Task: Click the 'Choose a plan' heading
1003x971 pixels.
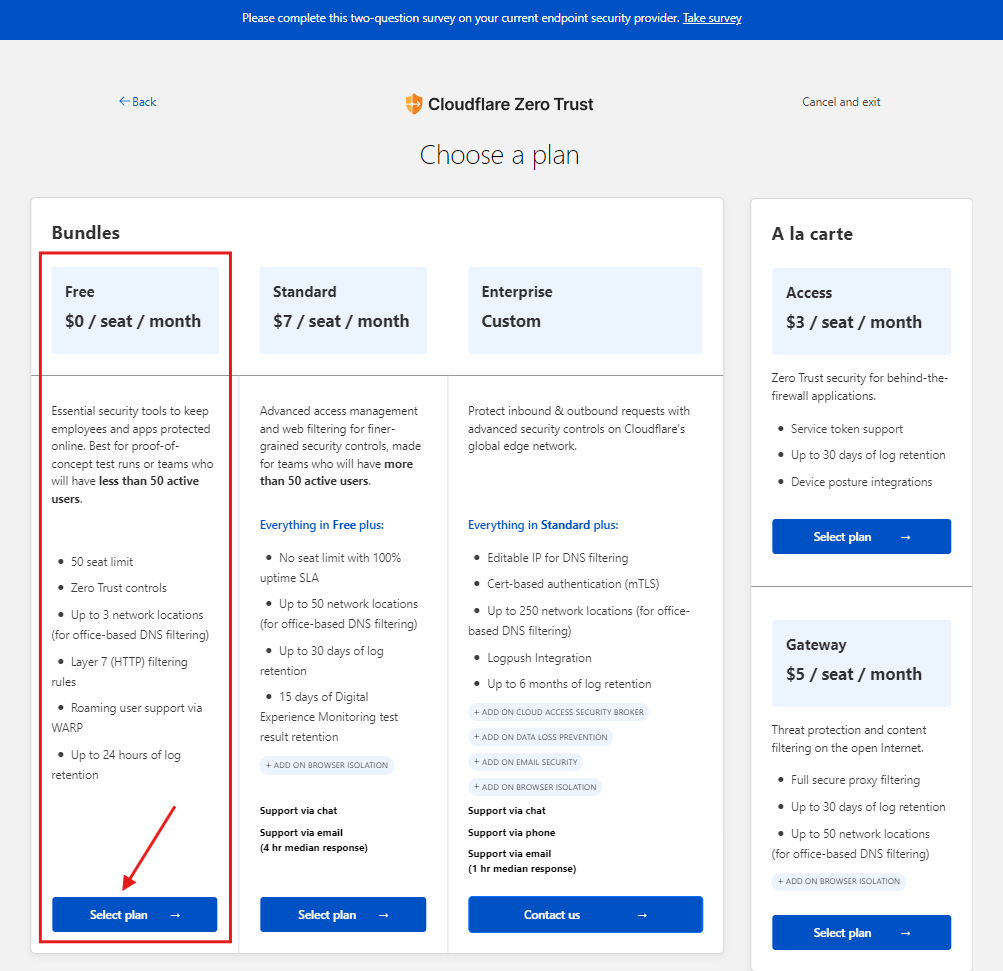Action: (500, 155)
